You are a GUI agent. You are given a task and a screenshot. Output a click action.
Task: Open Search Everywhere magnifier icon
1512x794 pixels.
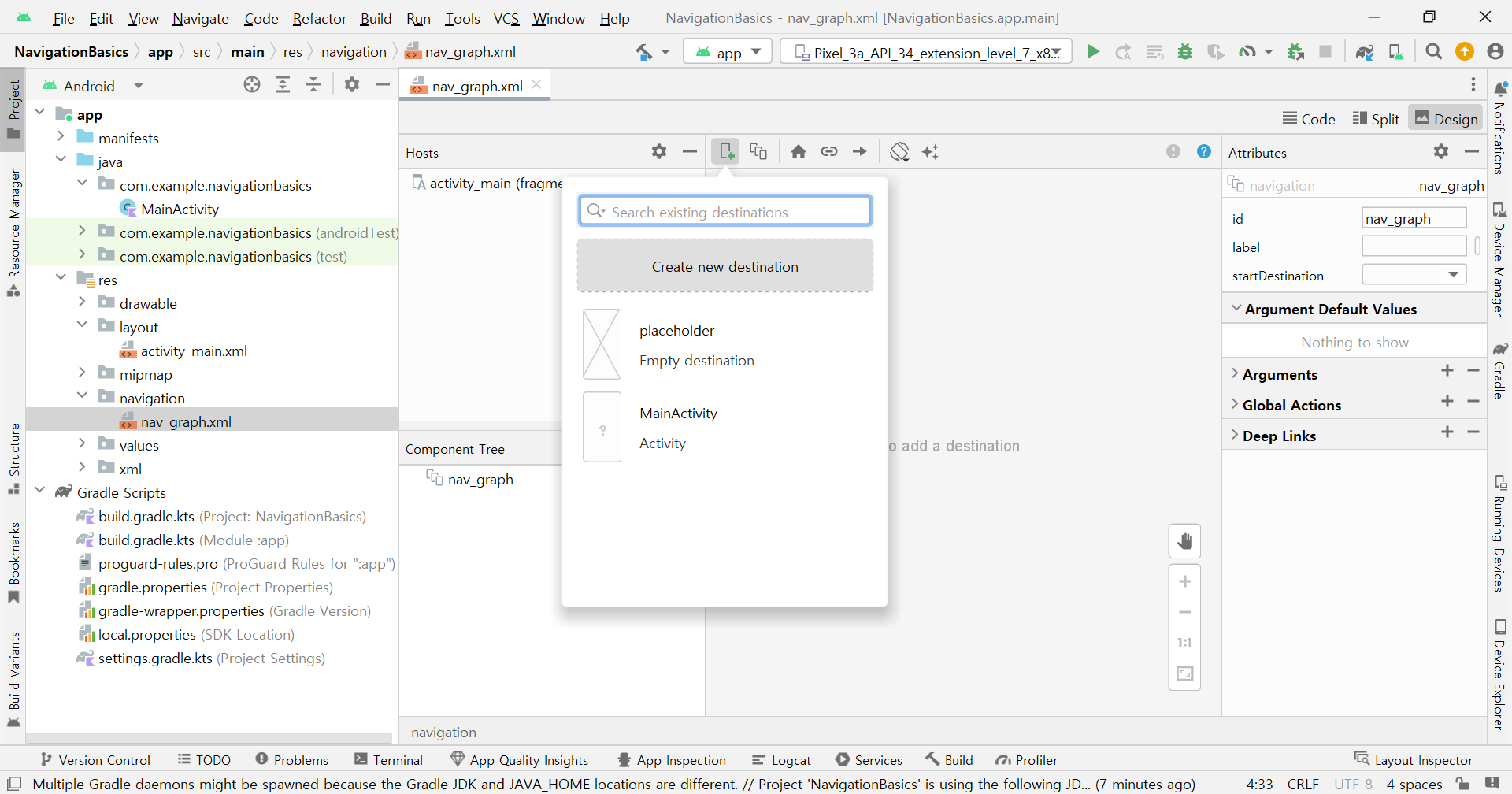[1434, 51]
